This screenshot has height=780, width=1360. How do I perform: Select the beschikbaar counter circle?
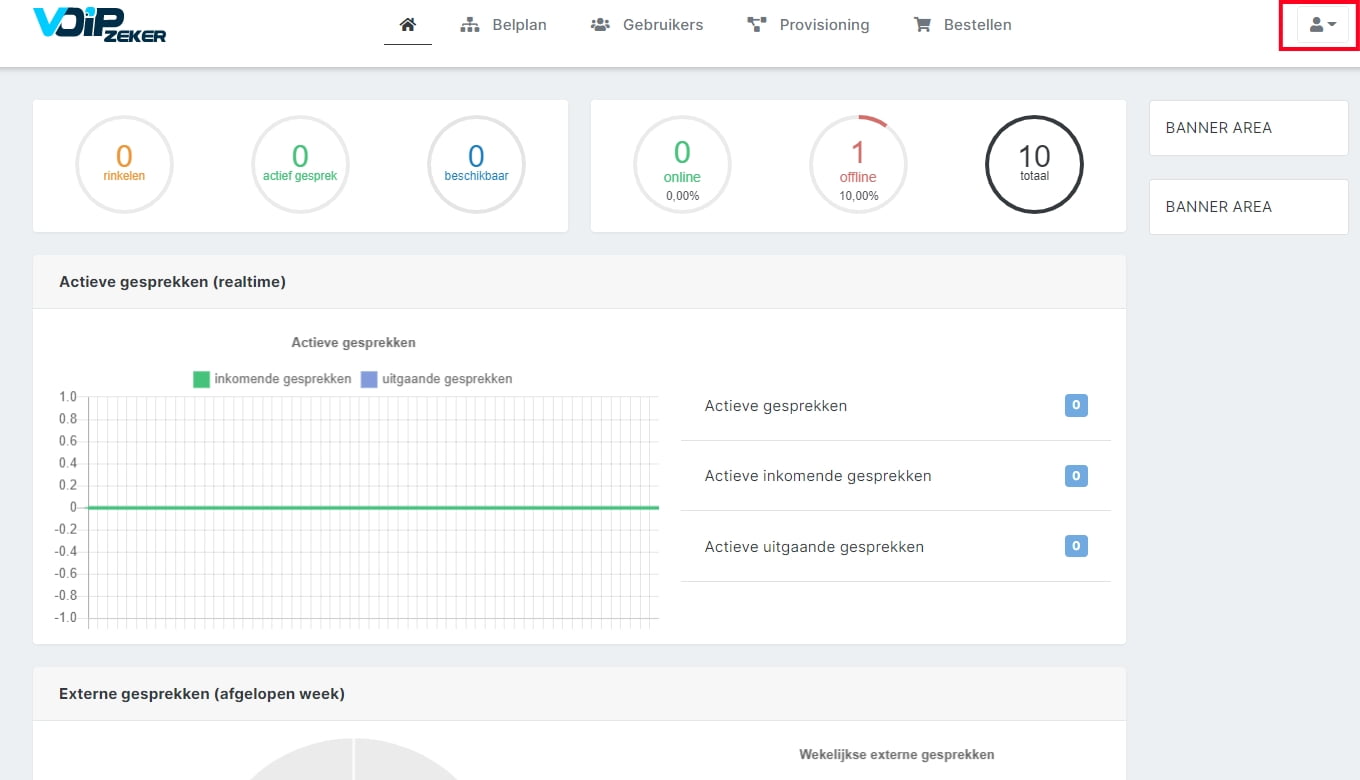pyautogui.click(x=476, y=165)
